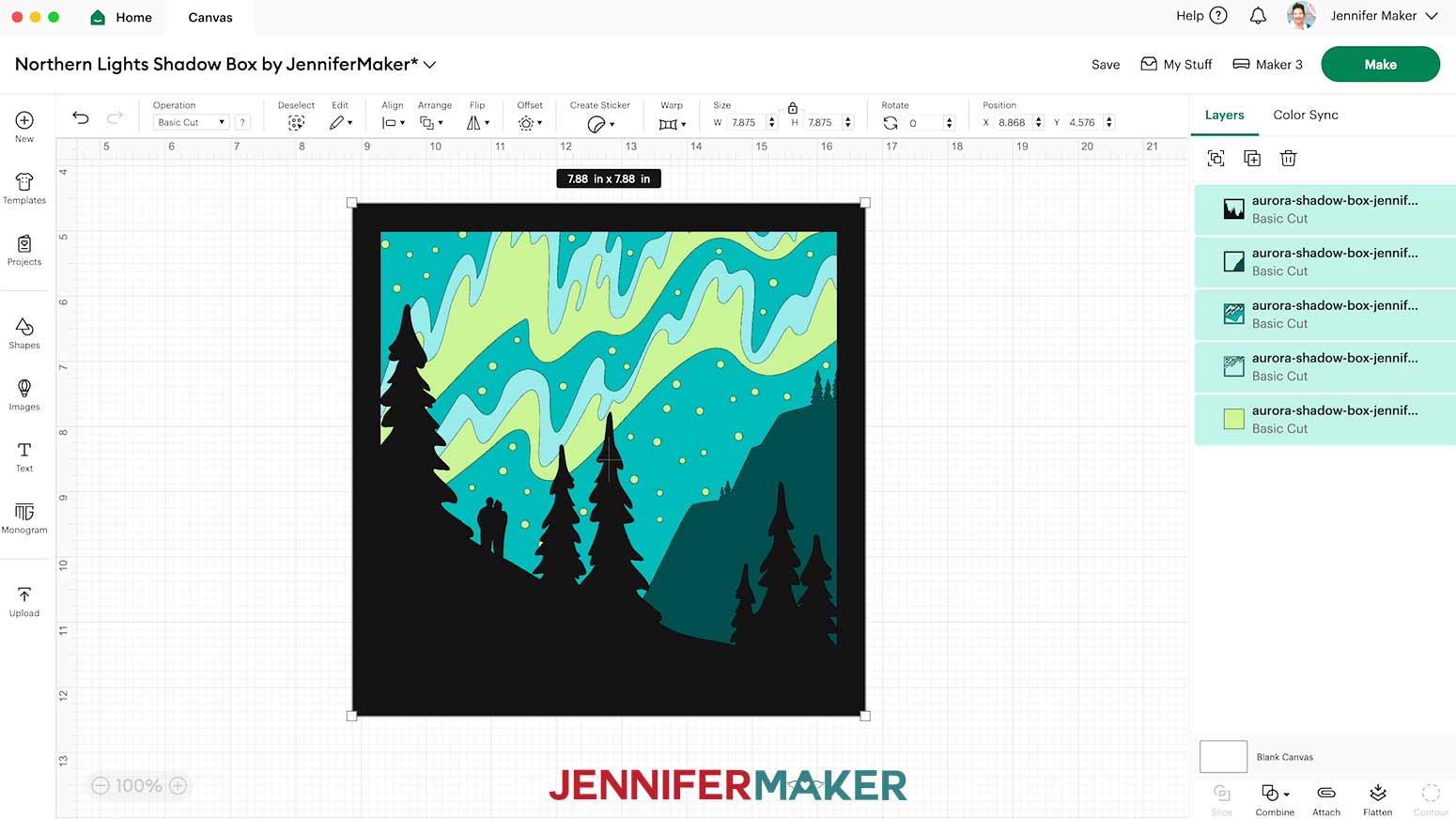The width and height of the screenshot is (1456, 819).
Task: Click the X position input field
Action: click(1014, 122)
